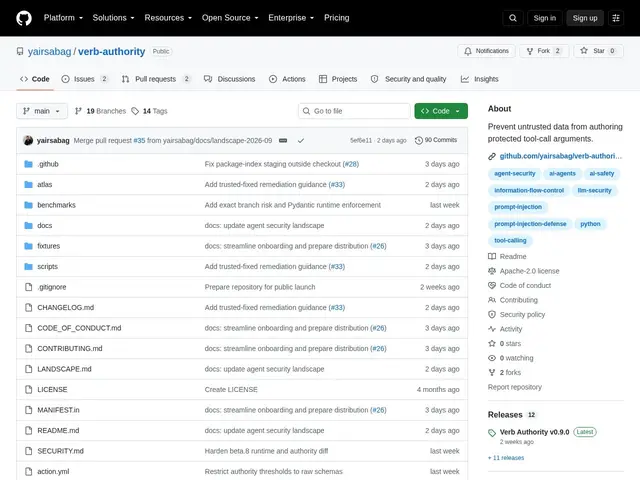640x480 pixels.
Task: Open the Activity link in About
Action: point(505,329)
